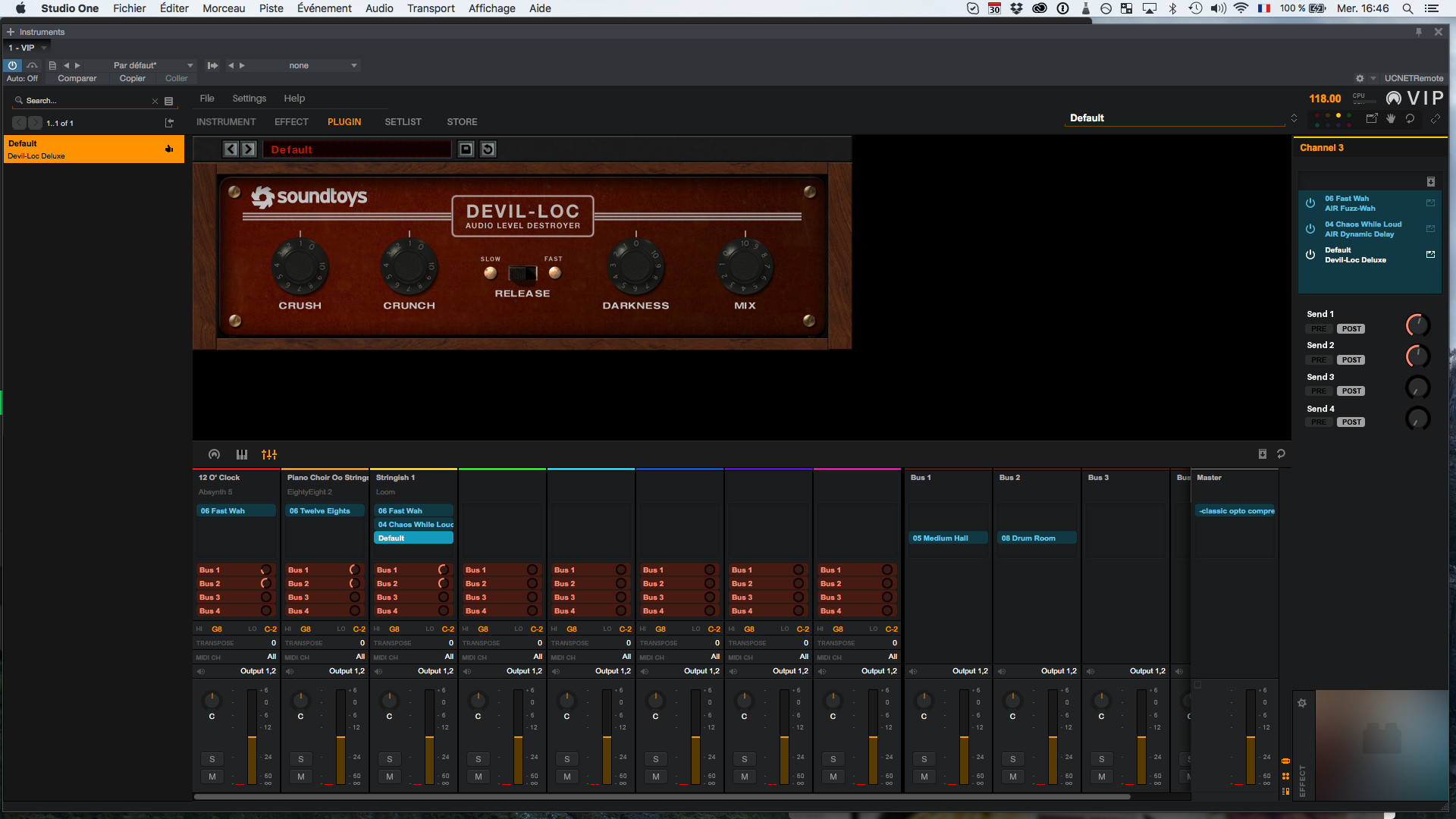This screenshot has height=819, width=1456.
Task: Click the mixer view icon in VIP toolbar
Action: [x=269, y=454]
